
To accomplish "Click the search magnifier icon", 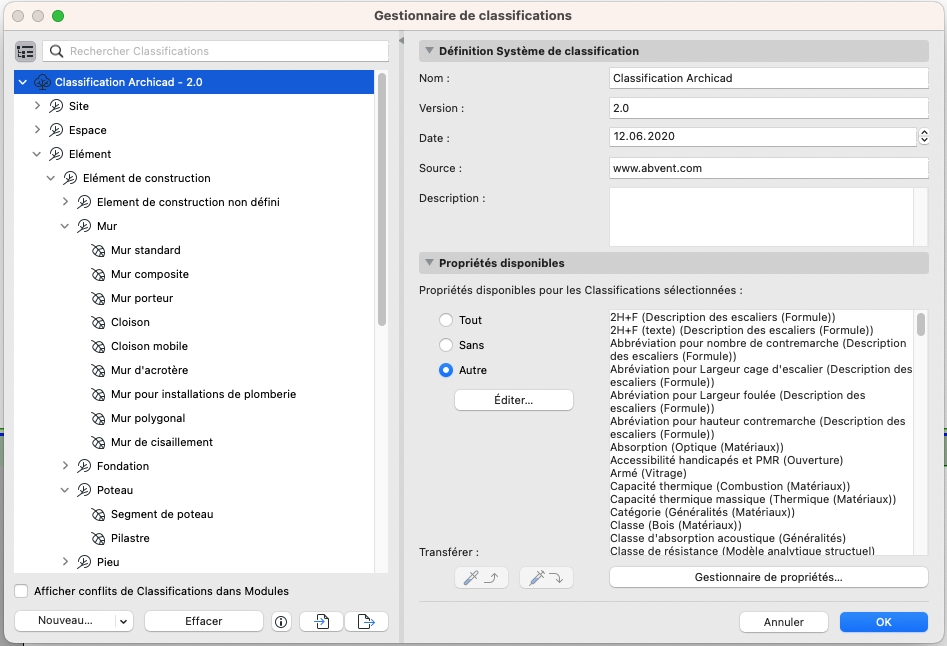I will click(x=56, y=51).
